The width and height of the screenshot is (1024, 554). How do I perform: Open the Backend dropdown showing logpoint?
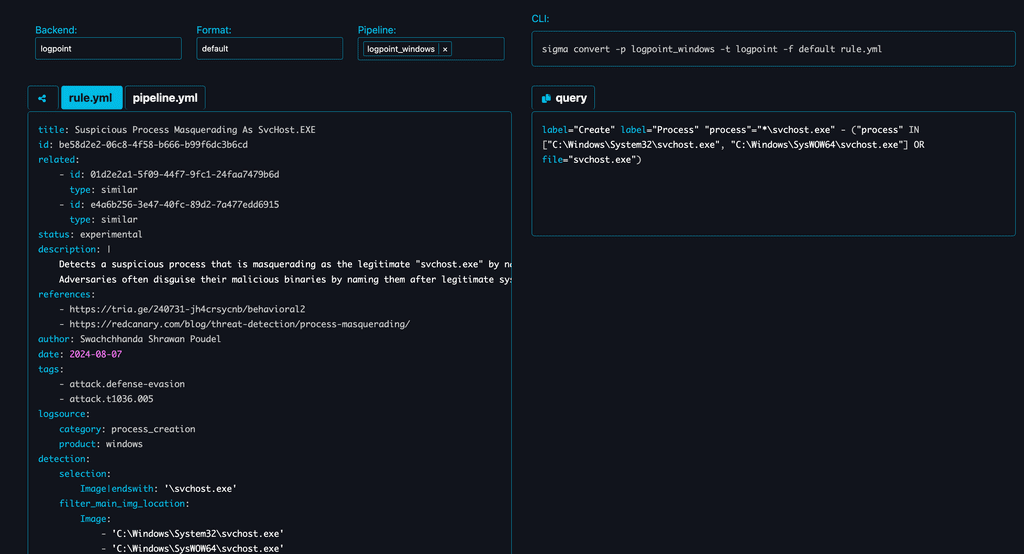pyautogui.click(x=108, y=49)
